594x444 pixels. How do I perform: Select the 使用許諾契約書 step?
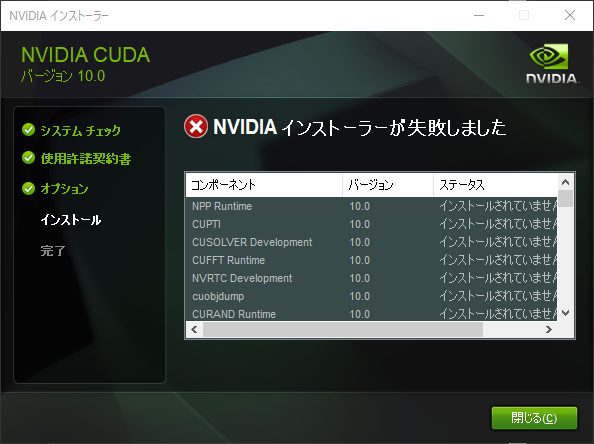tap(86, 158)
